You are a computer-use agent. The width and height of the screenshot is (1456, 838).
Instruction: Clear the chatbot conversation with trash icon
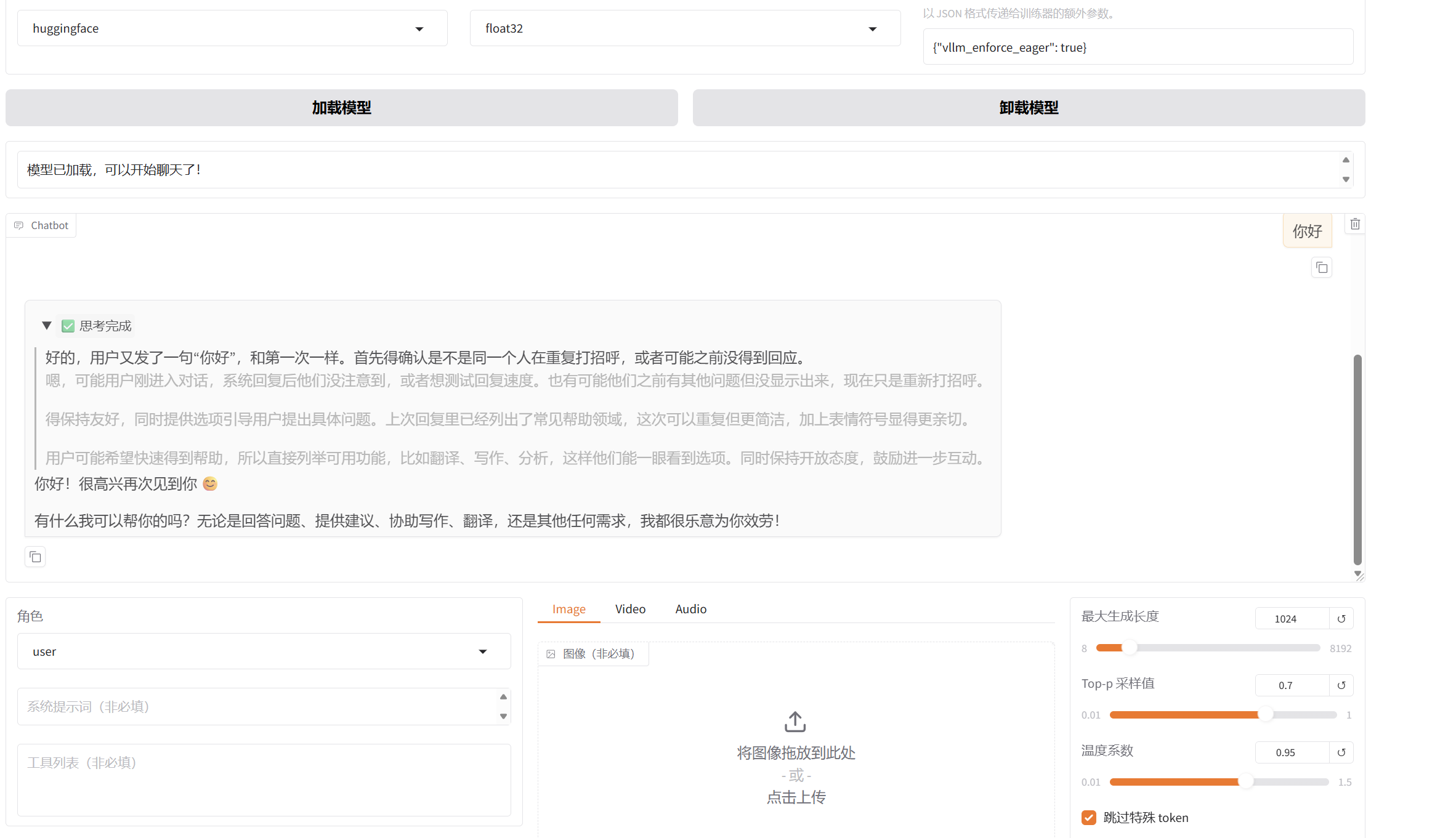(1355, 224)
